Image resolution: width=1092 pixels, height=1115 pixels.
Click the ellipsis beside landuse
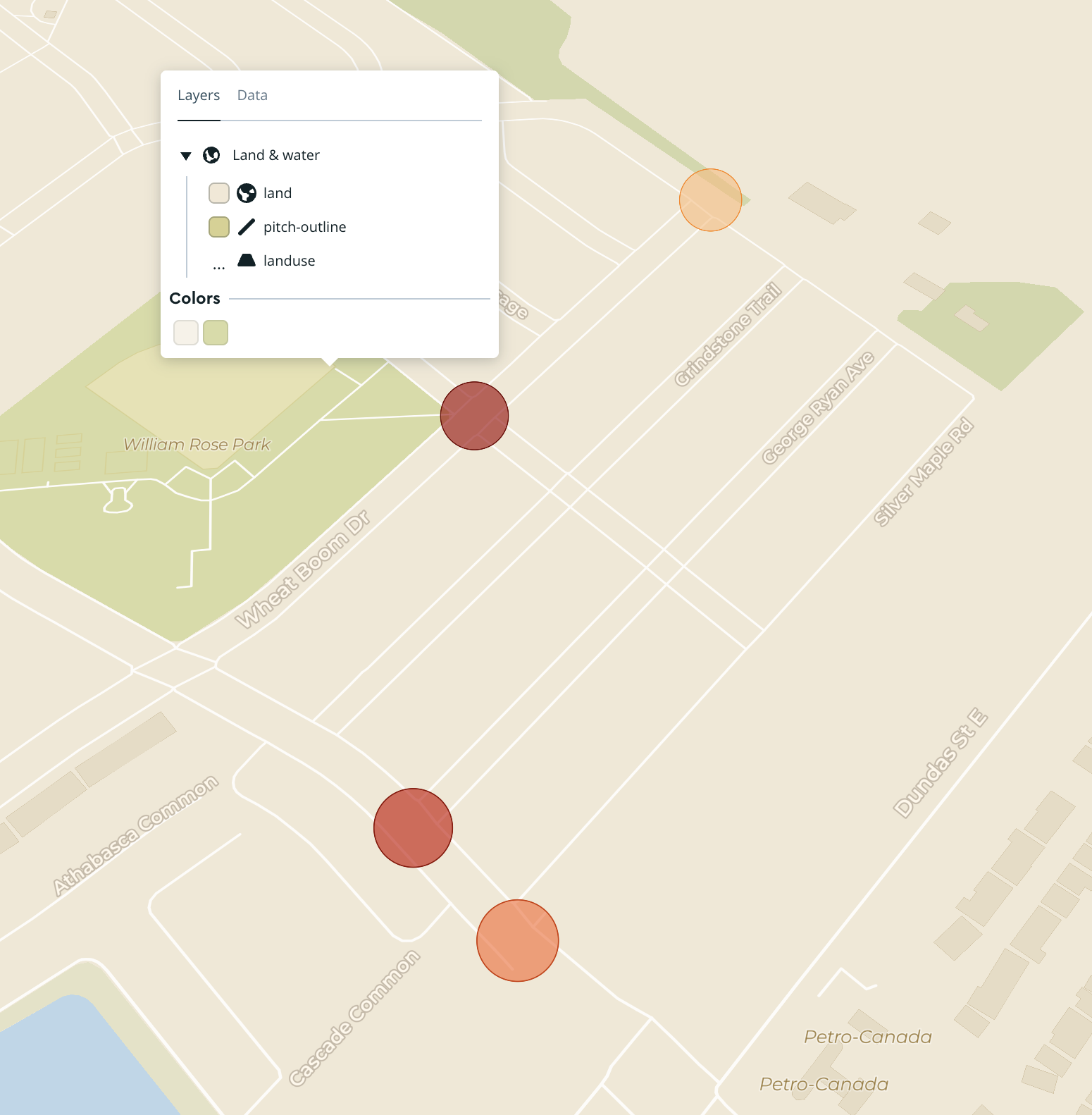click(x=219, y=267)
